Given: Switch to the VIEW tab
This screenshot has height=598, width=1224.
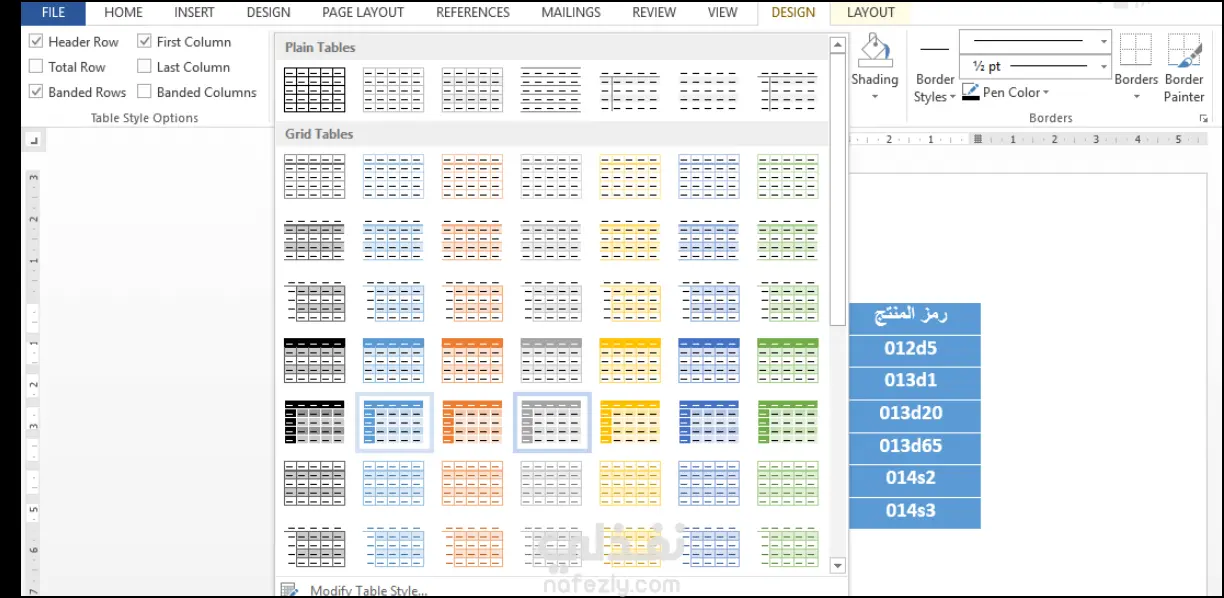Looking at the screenshot, I should [x=722, y=13].
